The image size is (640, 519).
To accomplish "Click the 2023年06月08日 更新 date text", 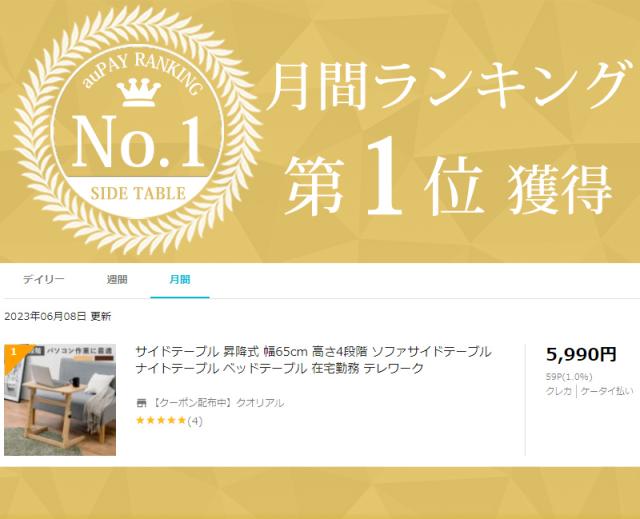I will tap(58, 317).
